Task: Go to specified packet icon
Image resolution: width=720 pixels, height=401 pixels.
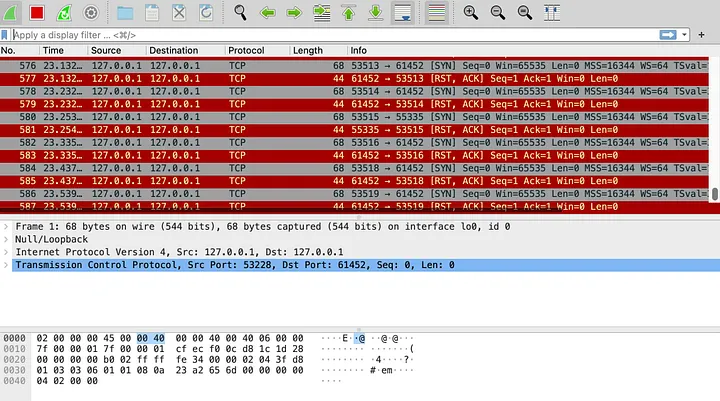Action: (x=321, y=12)
